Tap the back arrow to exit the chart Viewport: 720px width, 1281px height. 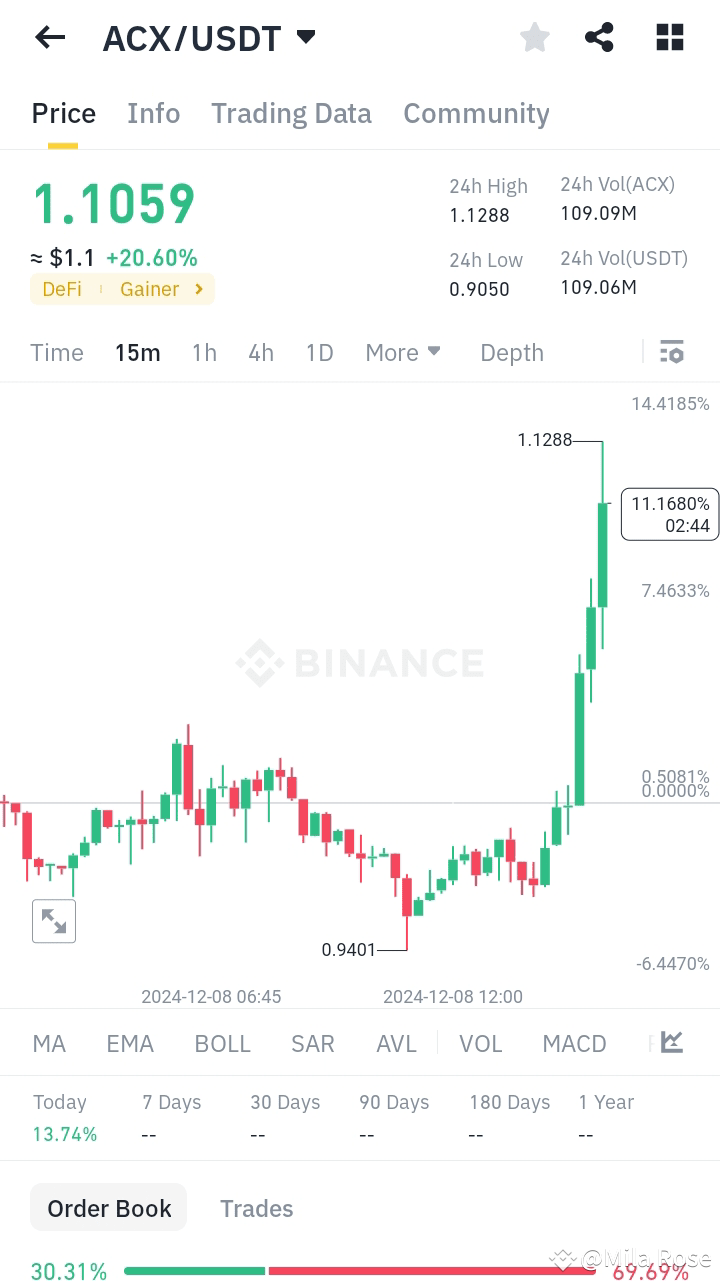tap(49, 37)
